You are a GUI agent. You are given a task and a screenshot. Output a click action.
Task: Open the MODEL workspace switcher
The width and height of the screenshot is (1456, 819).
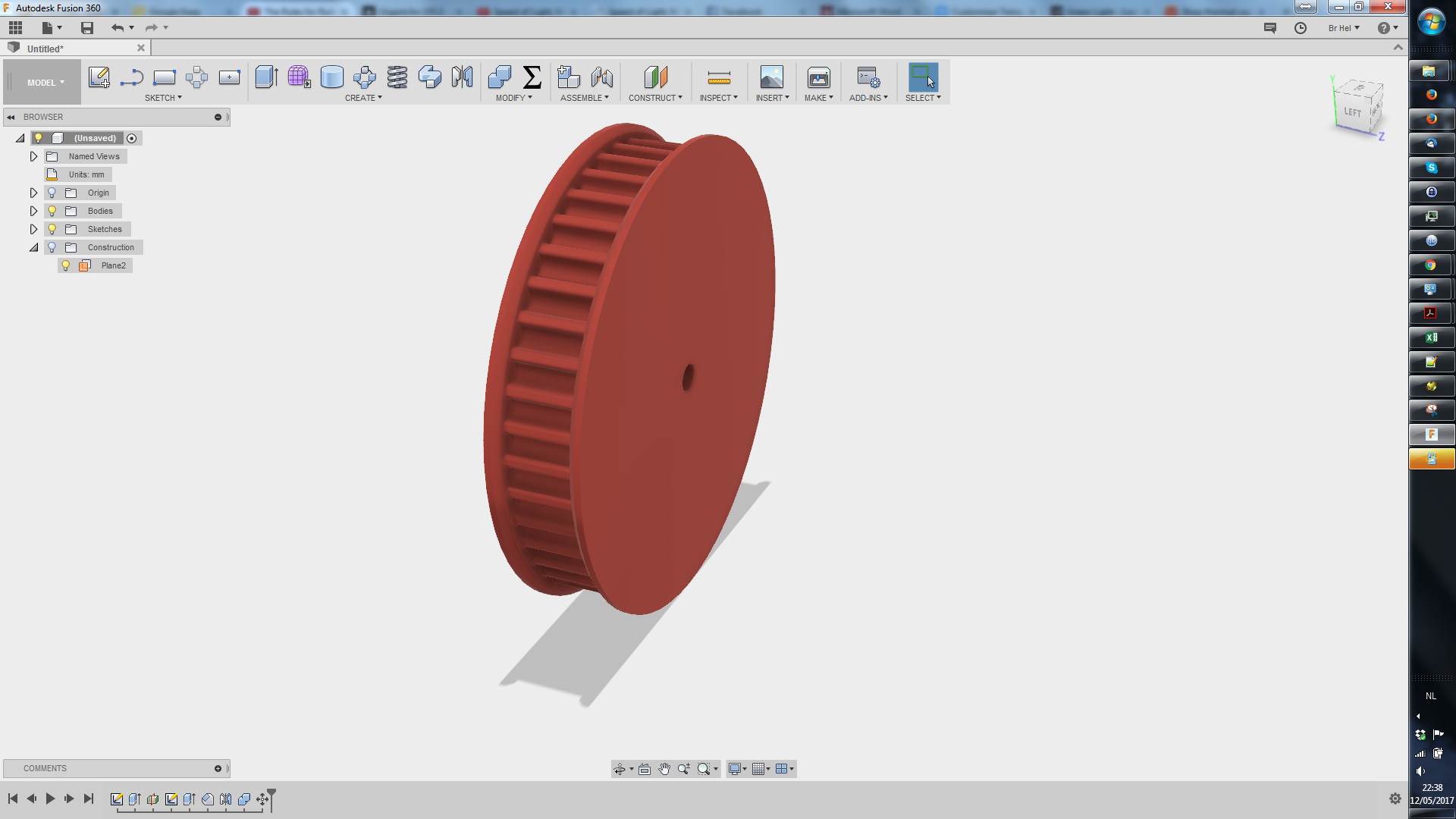tap(41, 81)
